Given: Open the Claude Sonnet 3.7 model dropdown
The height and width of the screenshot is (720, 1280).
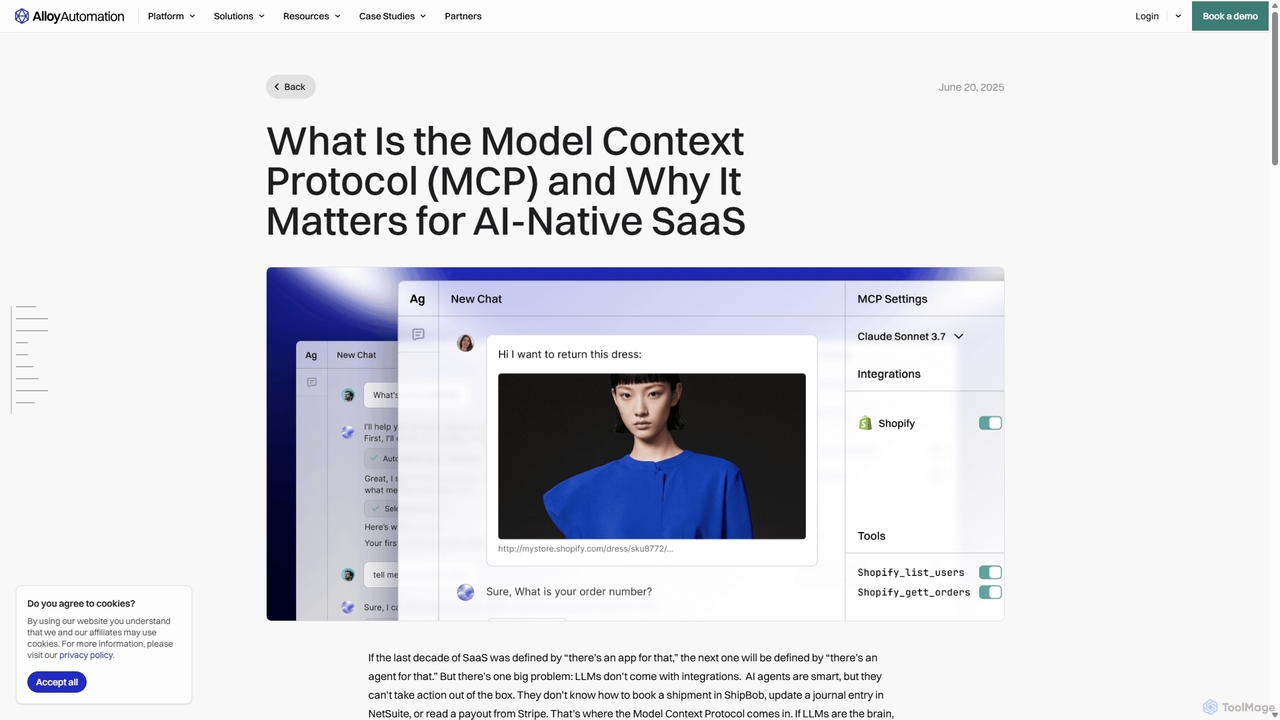Looking at the screenshot, I should [910, 336].
